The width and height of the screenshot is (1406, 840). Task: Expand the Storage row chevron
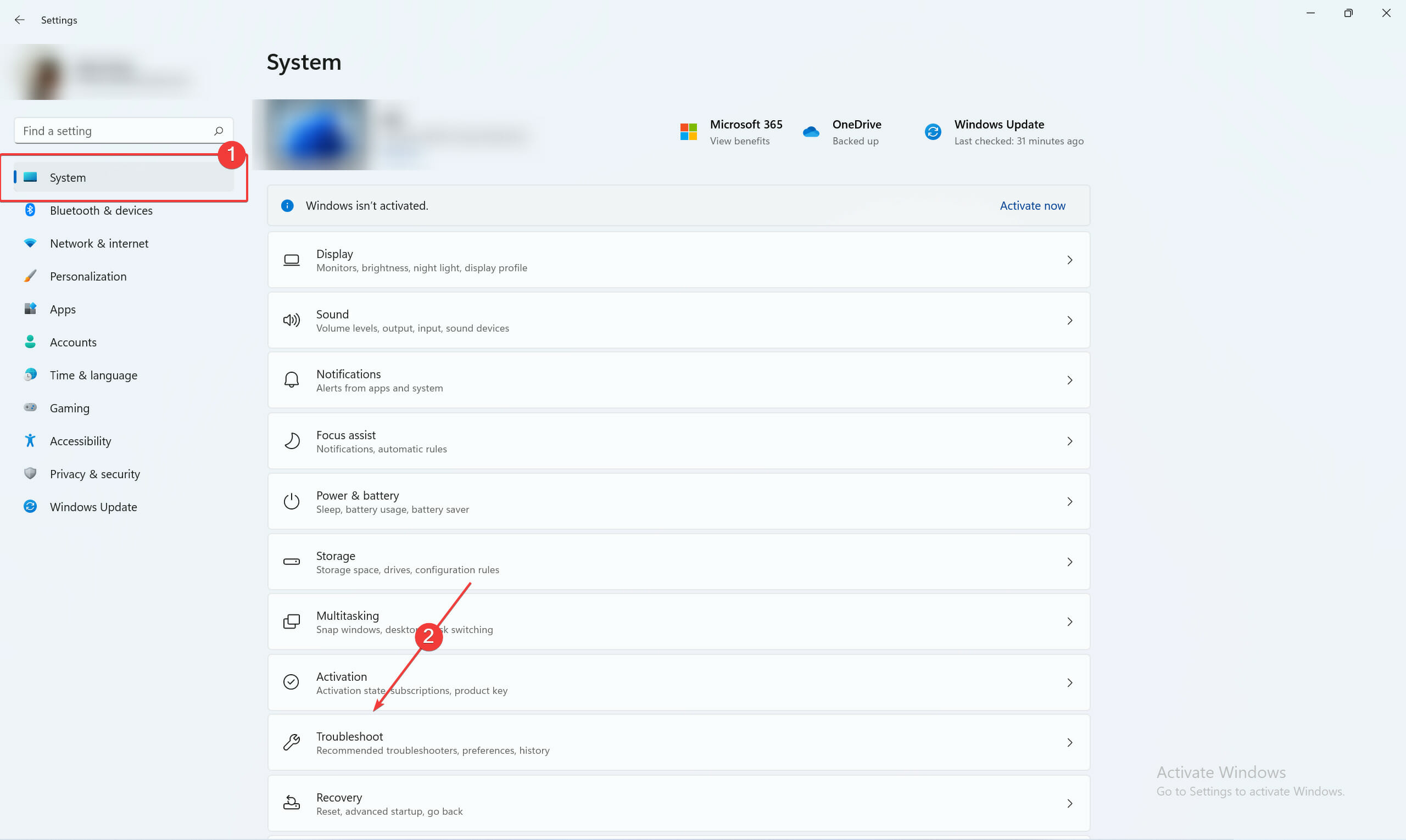click(1070, 562)
